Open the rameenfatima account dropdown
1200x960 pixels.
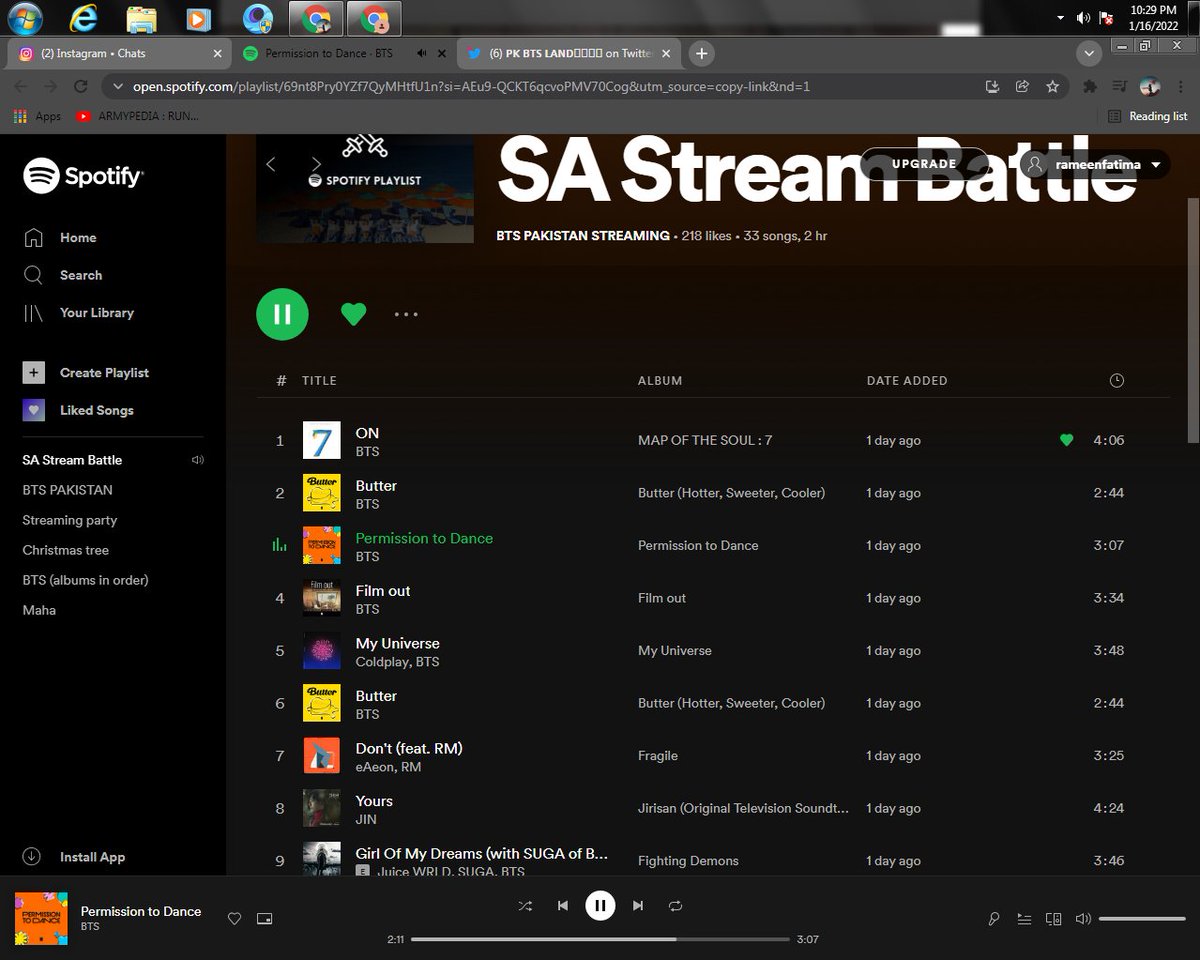click(1094, 165)
